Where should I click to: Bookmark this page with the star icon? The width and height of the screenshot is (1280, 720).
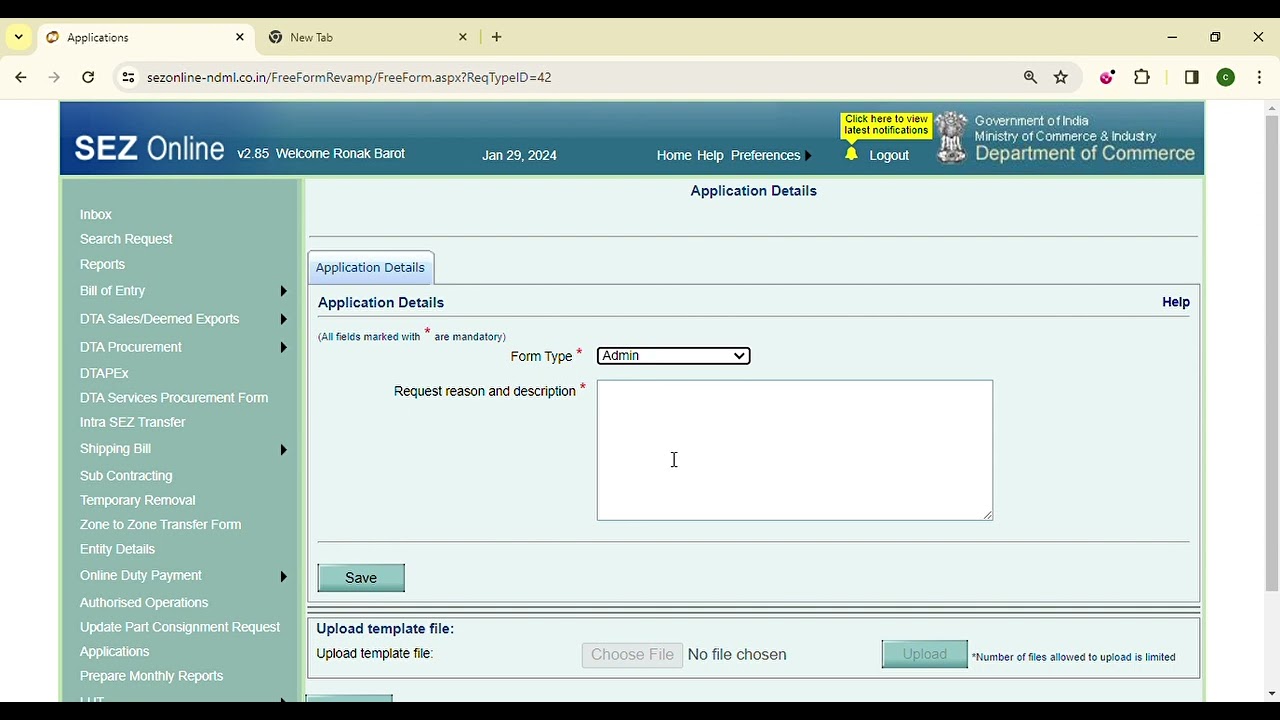pyautogui.click(x=1061, y=77)
